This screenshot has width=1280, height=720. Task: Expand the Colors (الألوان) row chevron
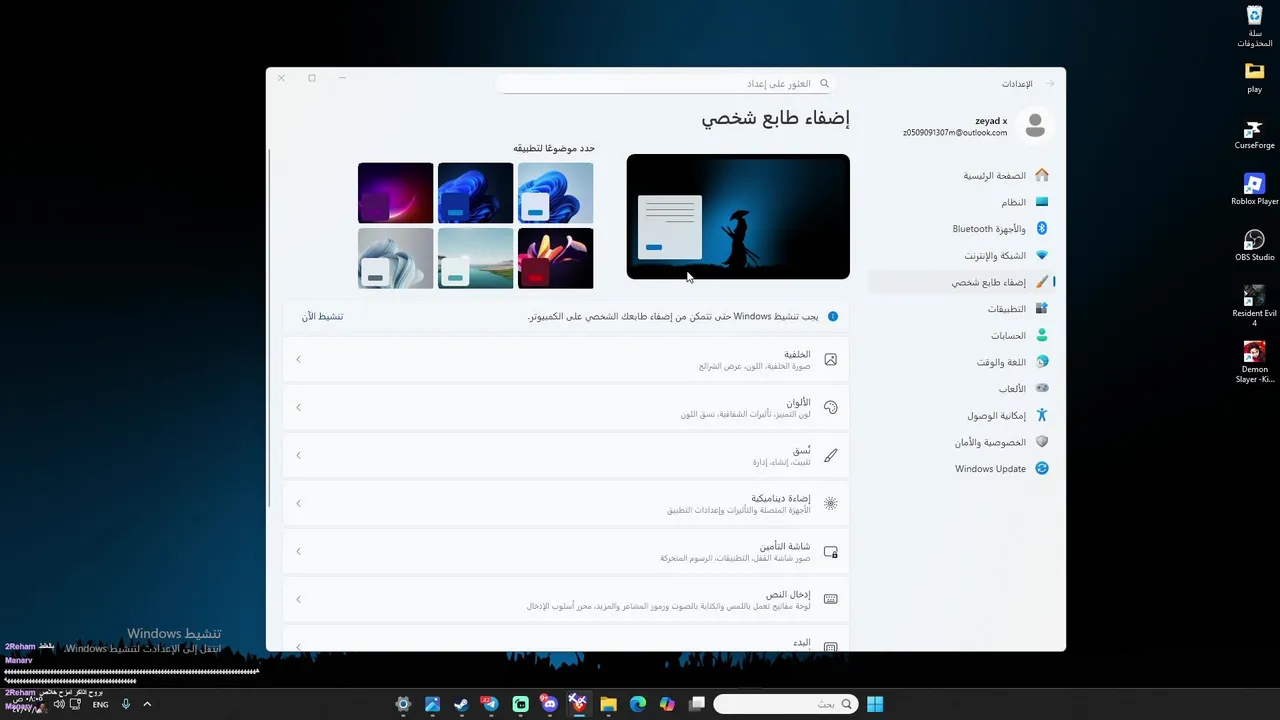coord(298,407)
